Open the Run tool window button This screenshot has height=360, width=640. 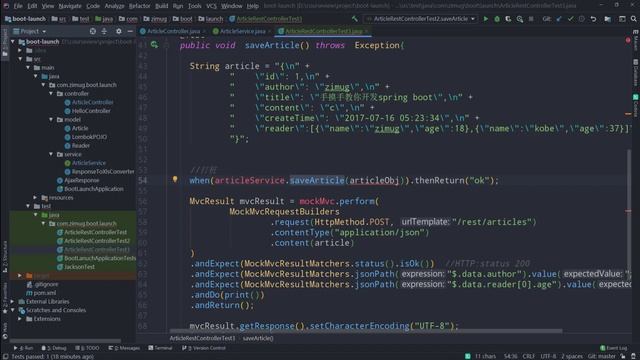23,348
